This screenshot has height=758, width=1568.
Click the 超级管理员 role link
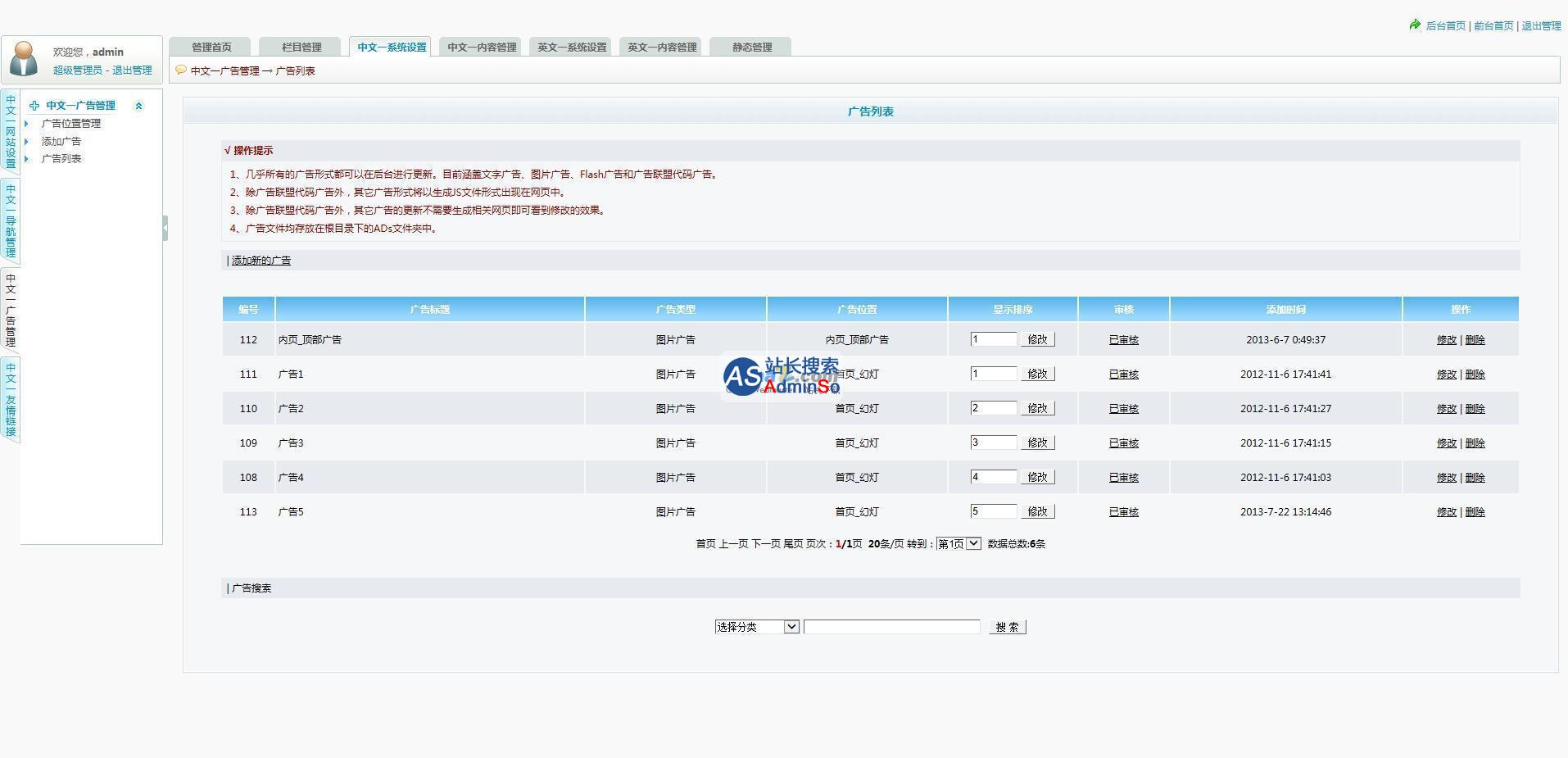78,70
